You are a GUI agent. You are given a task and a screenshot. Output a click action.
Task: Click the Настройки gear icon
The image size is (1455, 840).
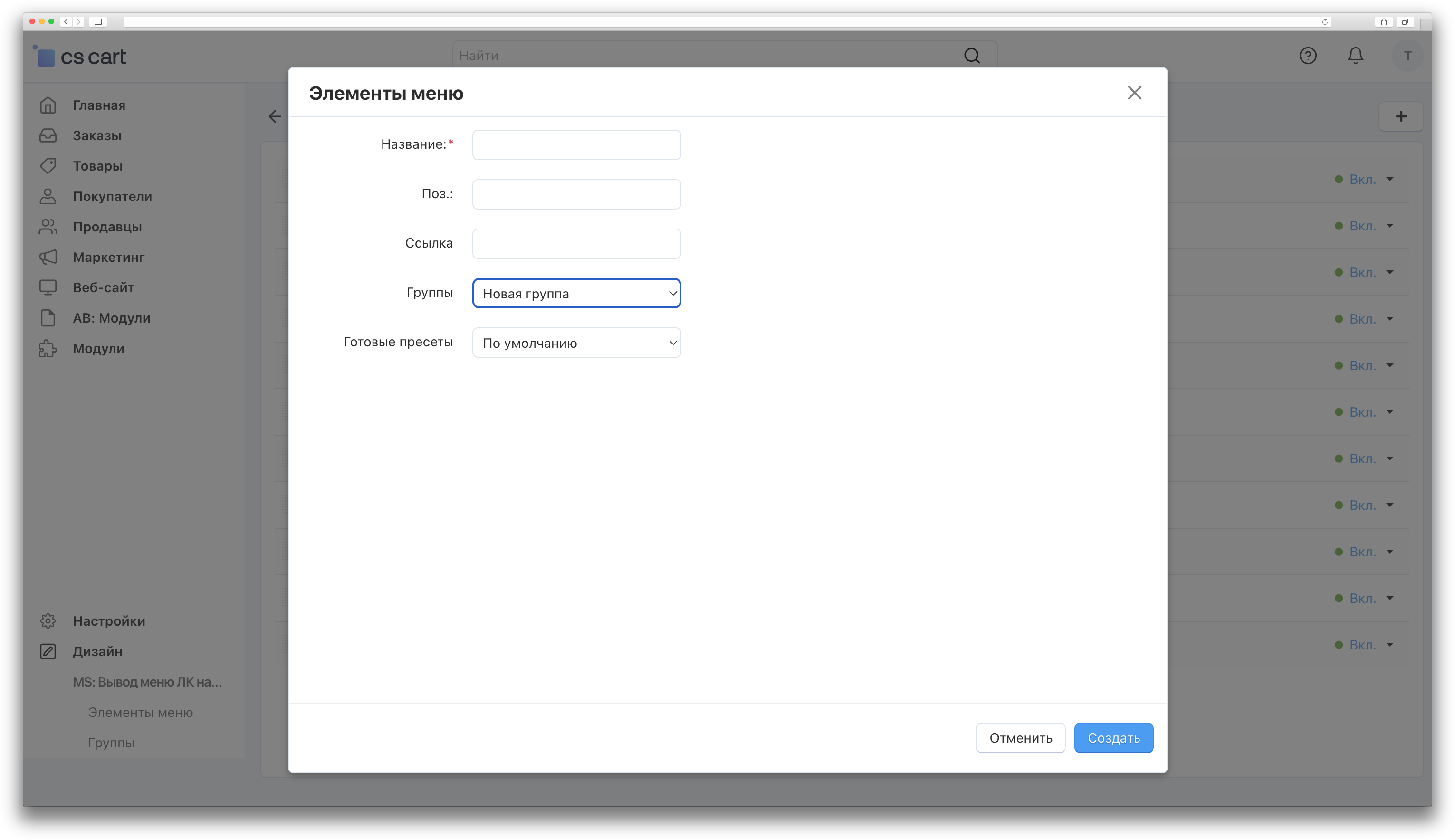tap(48, 621)
